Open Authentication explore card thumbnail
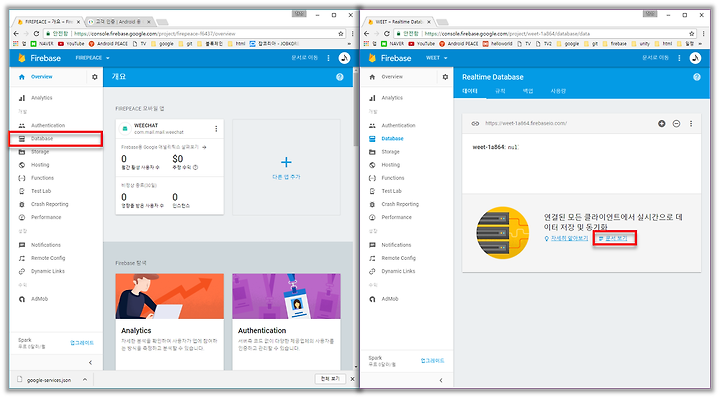The width and height of the screenshot is (720, 398). tap(287, 297)
